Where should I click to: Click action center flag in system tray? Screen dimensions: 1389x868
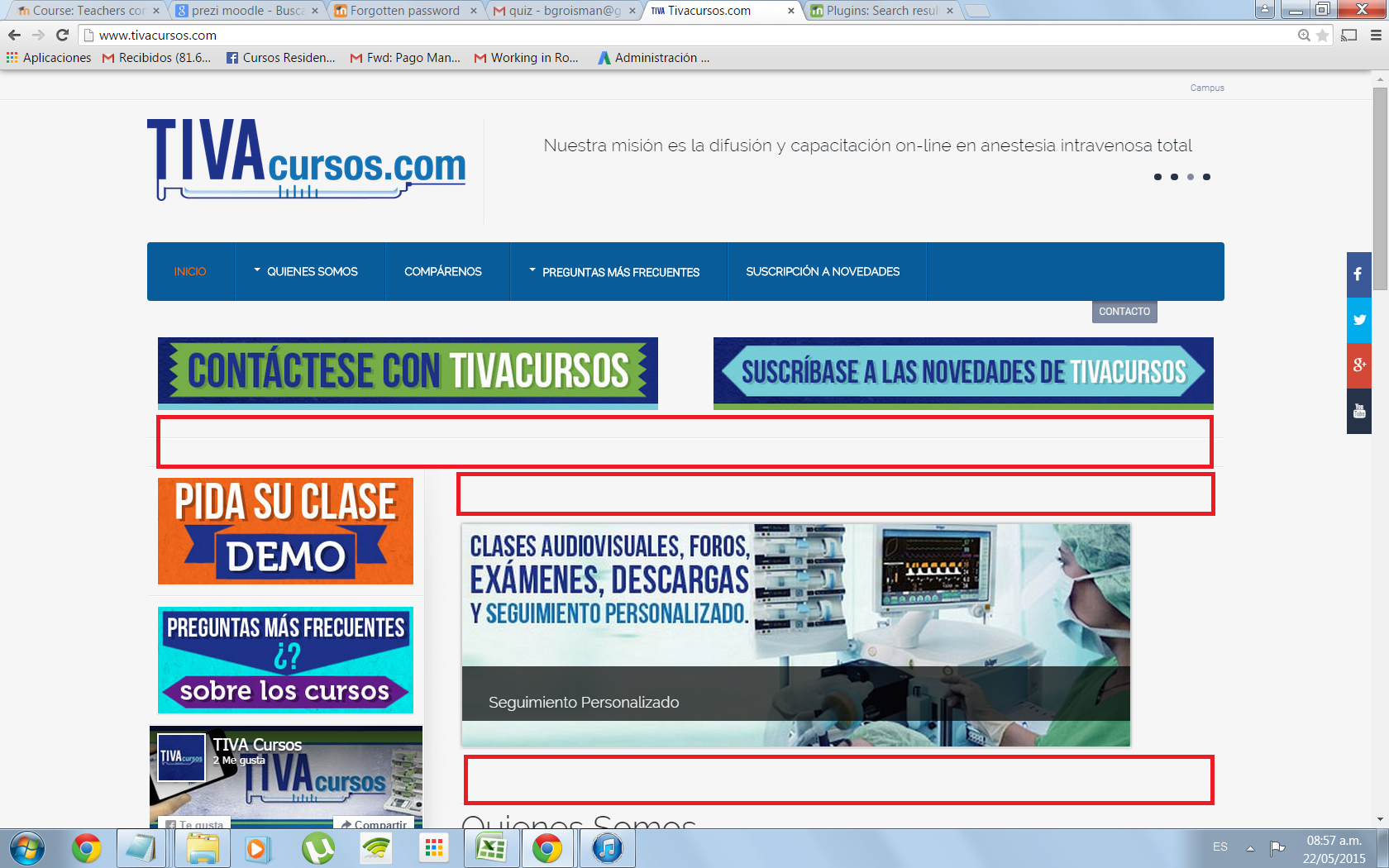[x=1277, y=847]
